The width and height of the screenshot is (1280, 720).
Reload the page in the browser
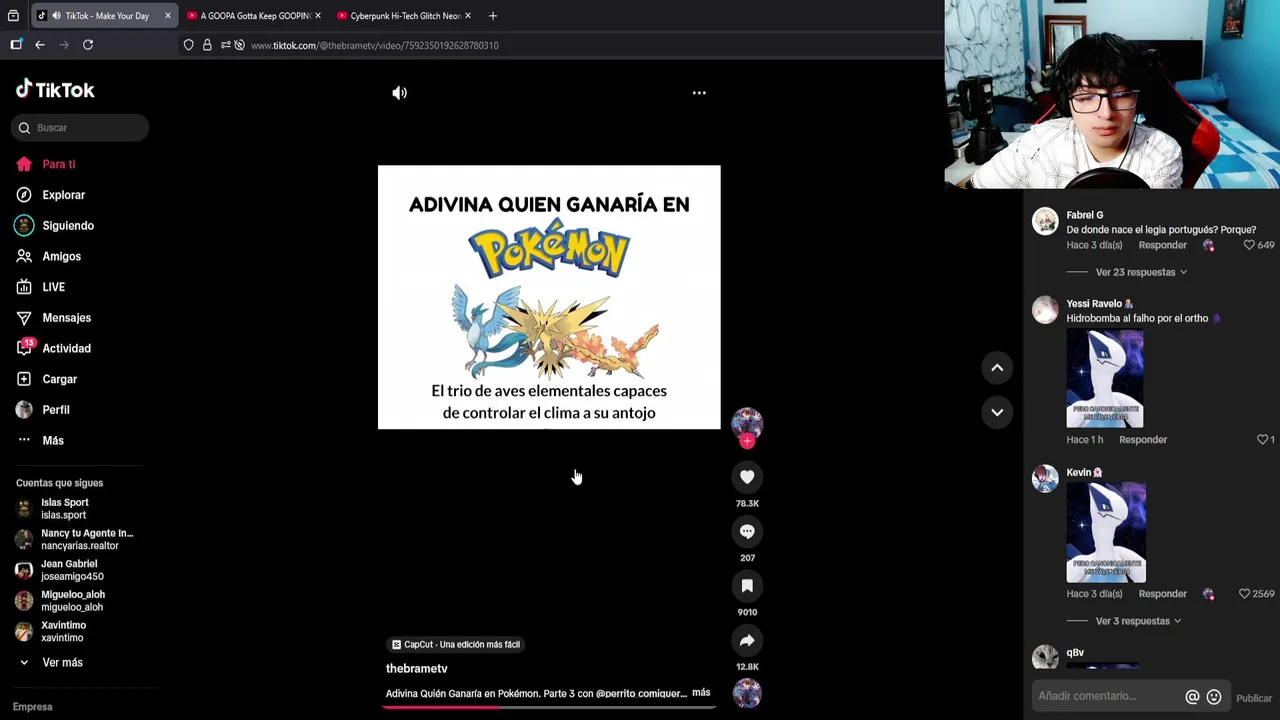coord(88,45)
